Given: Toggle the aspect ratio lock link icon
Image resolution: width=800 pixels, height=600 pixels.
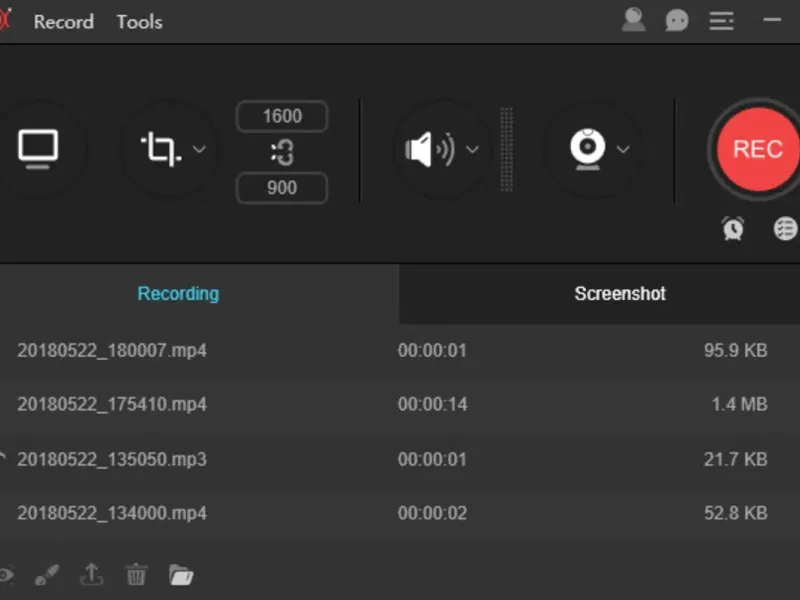Looking at the screenshot, I should point(282,153).
